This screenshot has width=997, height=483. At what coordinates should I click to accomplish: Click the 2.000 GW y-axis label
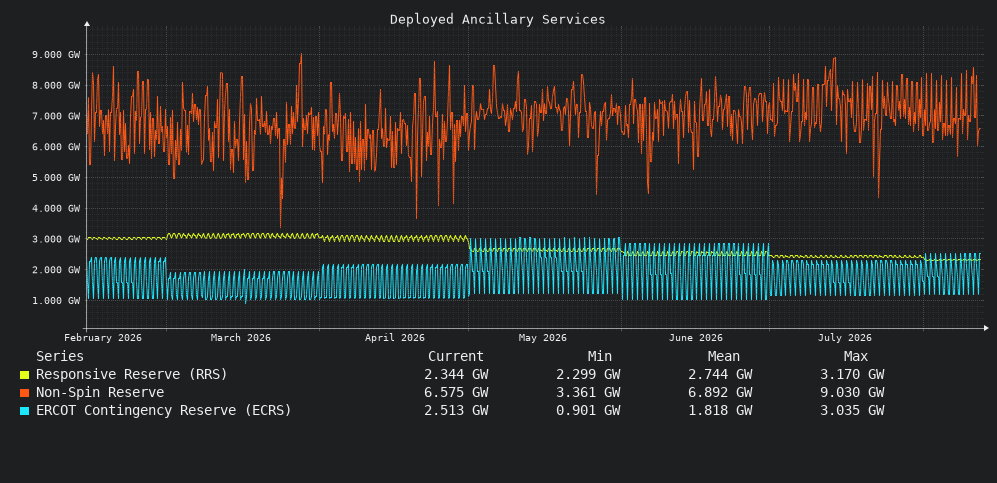[x=56, y=269]
